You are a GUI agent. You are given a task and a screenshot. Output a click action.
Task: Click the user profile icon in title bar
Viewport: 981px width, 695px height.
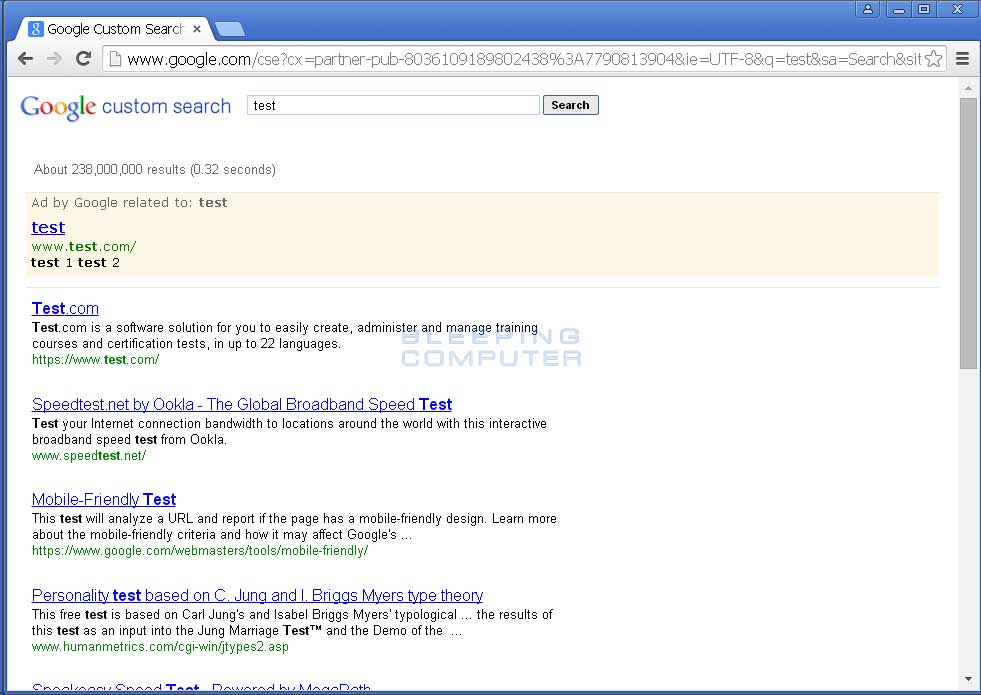click(x=867, y=9)
